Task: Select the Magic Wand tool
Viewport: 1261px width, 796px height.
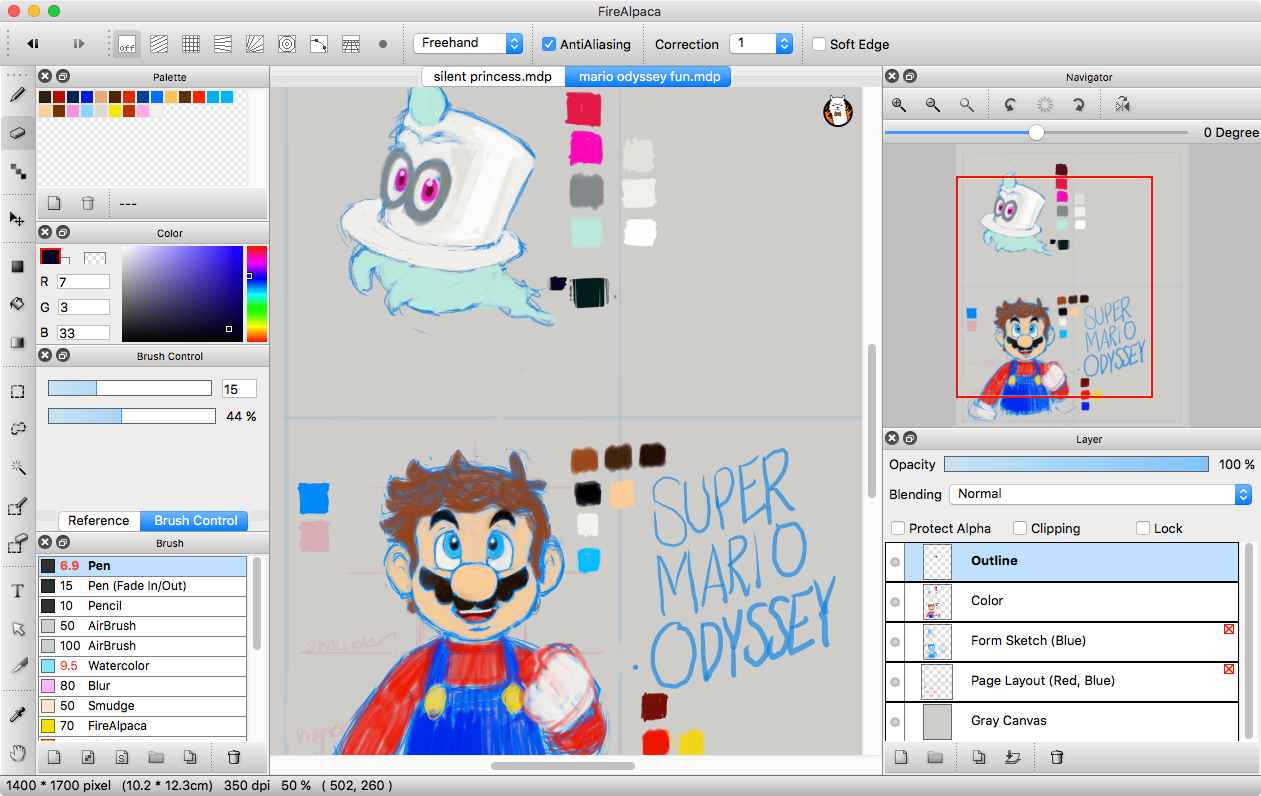Action: [x=17, y=467]
